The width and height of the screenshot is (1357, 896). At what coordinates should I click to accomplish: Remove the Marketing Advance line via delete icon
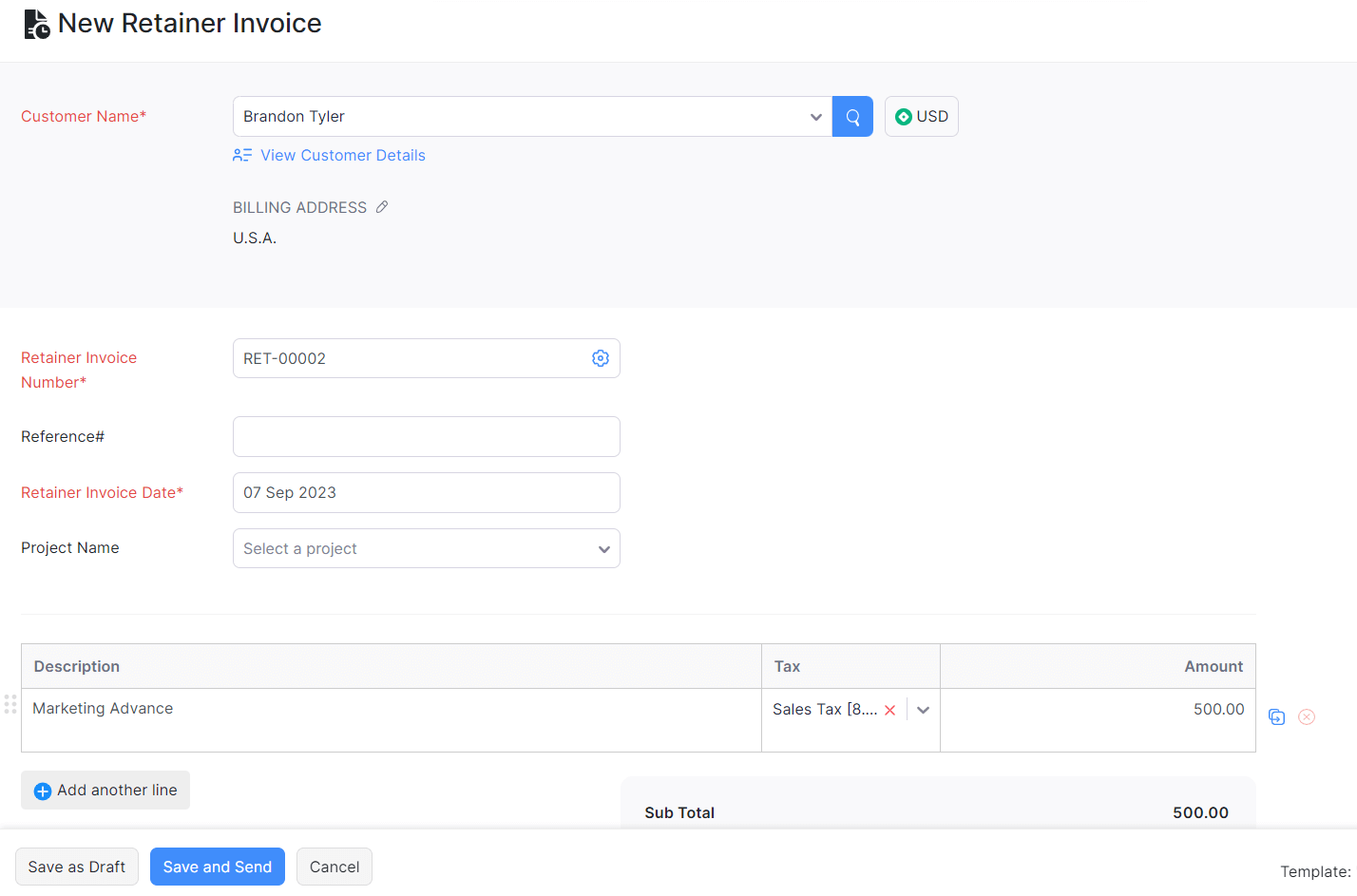[x=1307, y=716]
